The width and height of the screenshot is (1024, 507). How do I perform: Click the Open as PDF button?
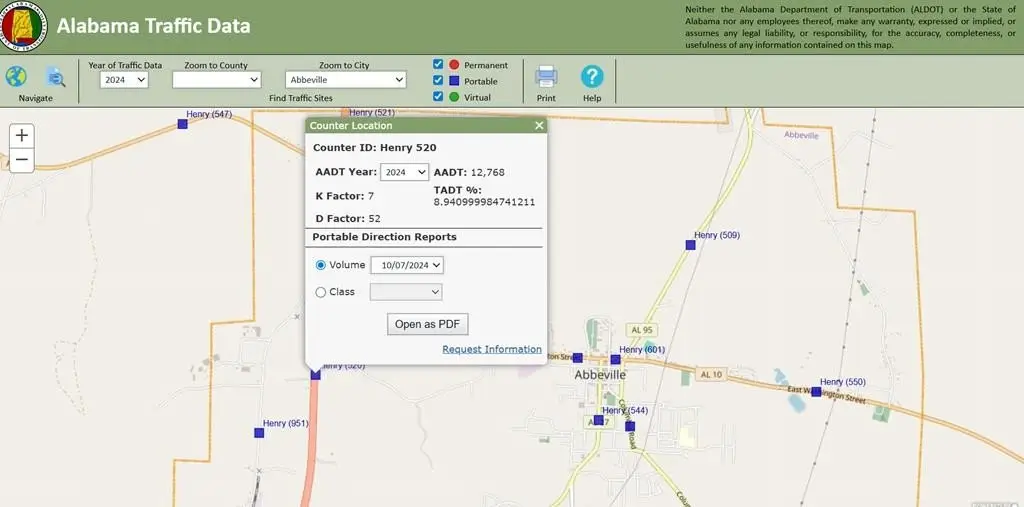click(x=428, y=324)
